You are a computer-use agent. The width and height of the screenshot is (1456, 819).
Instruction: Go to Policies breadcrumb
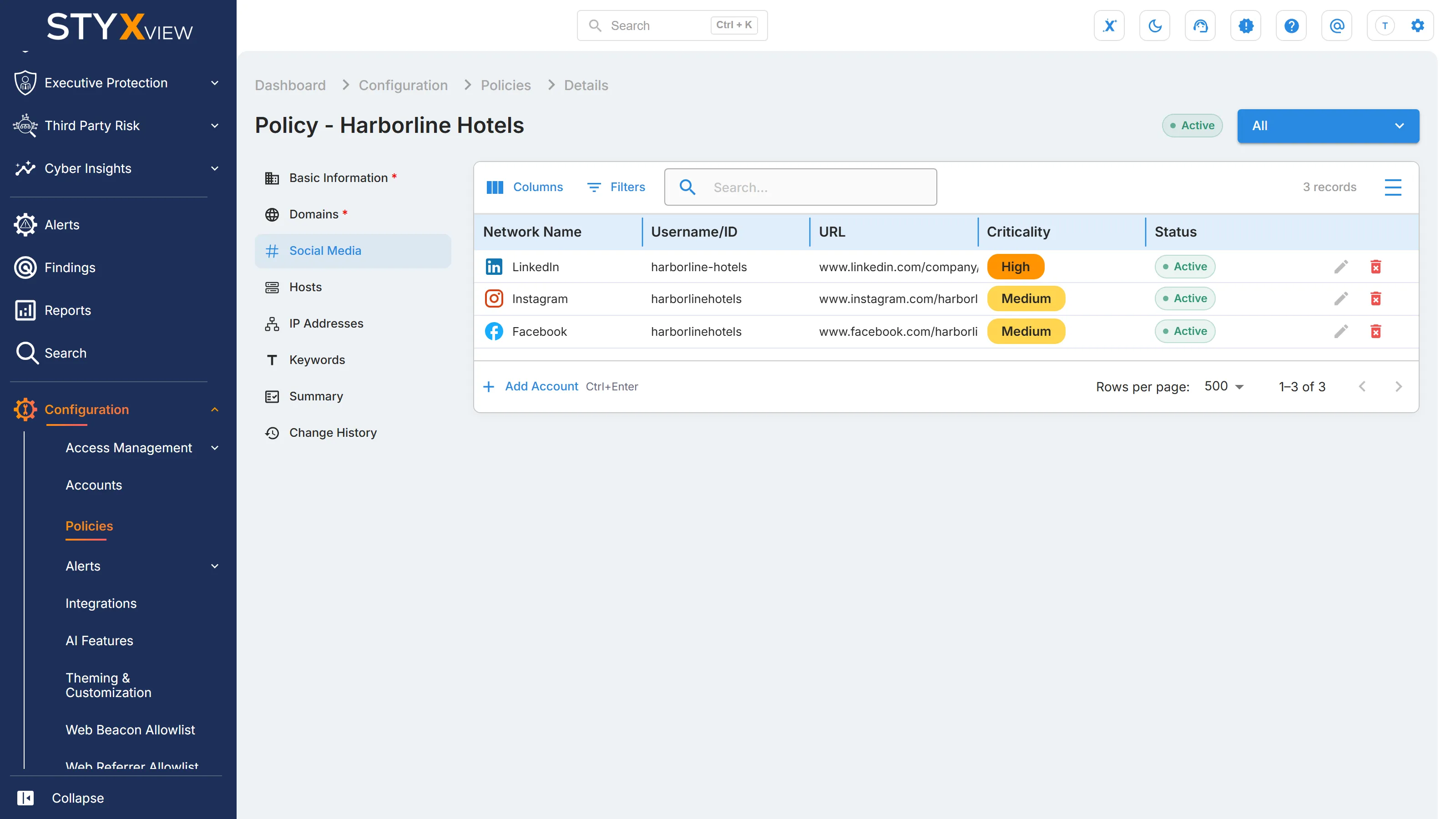pos(506,86)
